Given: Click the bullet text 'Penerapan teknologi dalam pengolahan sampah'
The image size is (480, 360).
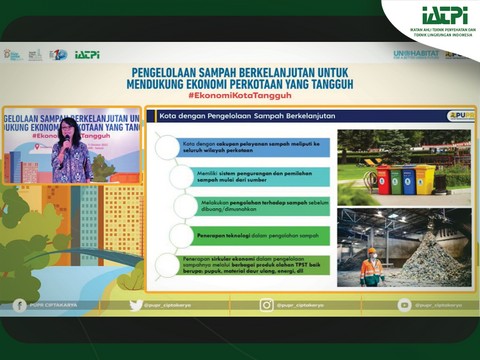Looking at the screenshot, I should pos(258,236).
